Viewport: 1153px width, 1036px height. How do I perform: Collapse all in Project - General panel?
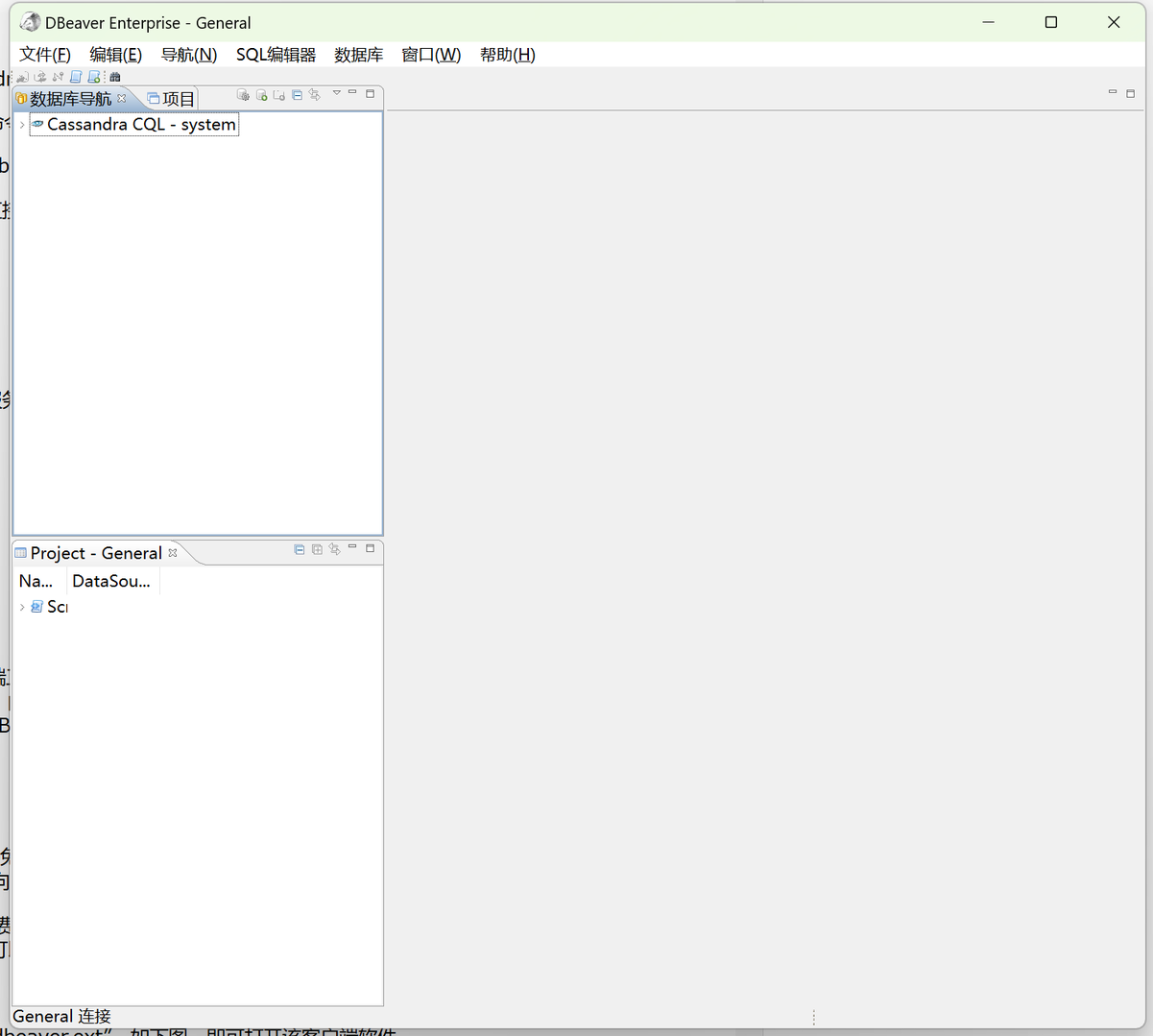300,549
